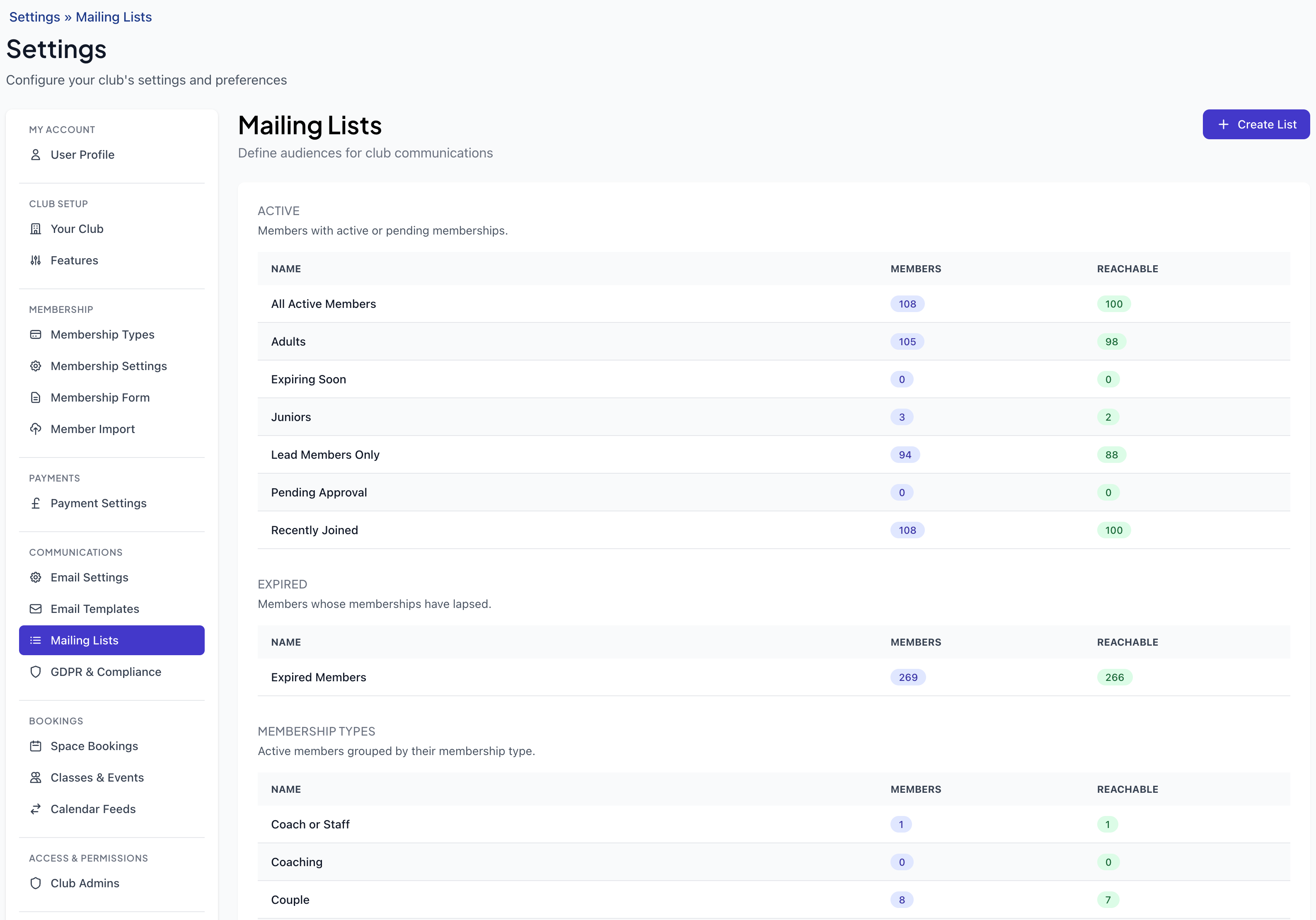
Task: Open the Juniors mailing list
Action: (x=774, y=417)
